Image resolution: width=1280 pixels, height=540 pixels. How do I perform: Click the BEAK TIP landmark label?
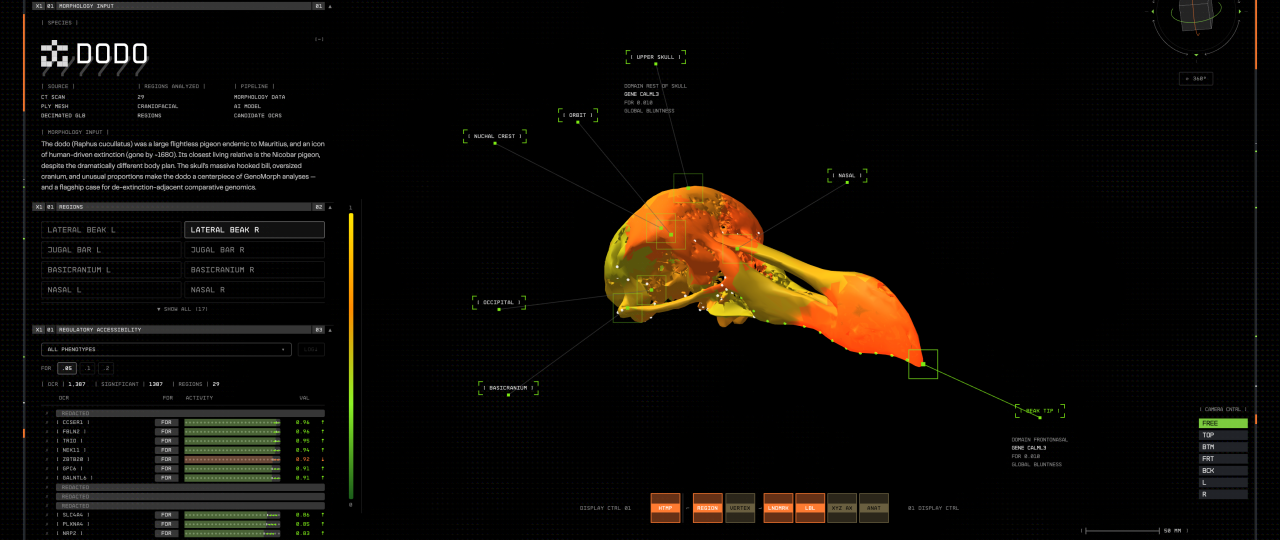(1040, 411)
